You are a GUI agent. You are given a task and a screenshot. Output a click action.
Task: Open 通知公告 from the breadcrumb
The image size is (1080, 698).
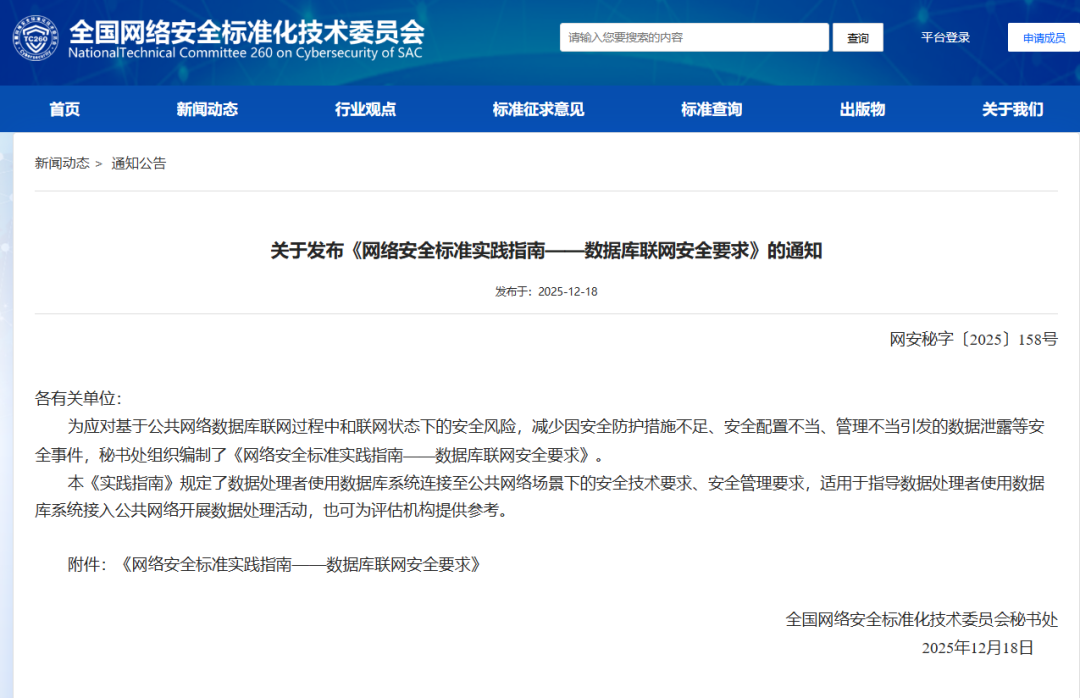coord(140,162)
